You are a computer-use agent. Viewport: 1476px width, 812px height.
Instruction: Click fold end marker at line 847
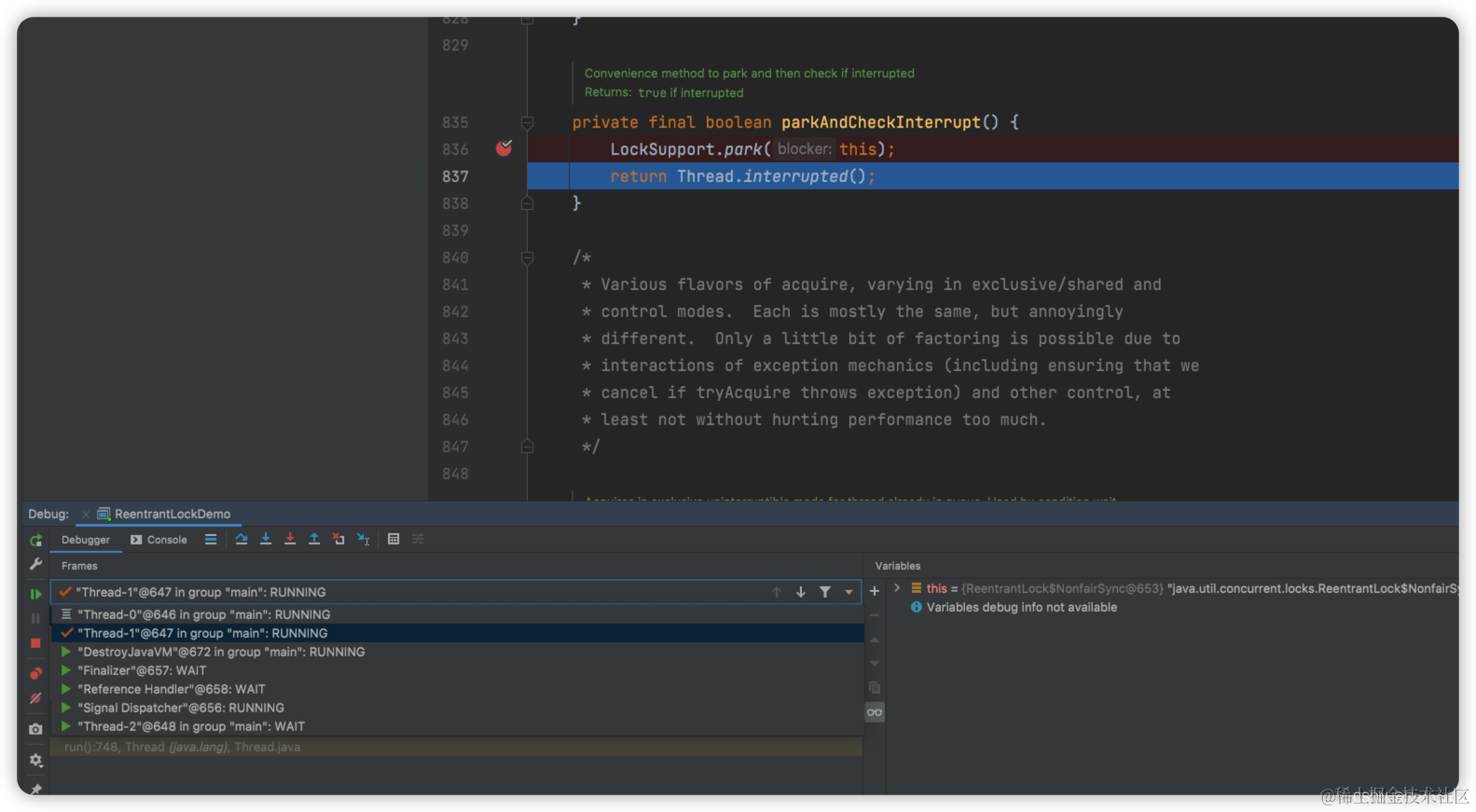(527, 447)
